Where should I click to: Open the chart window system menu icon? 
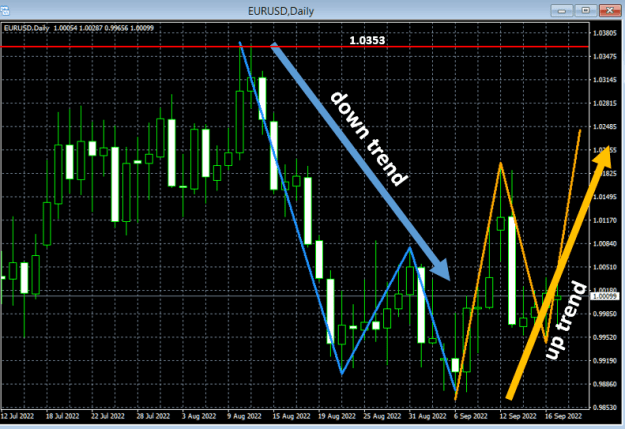[5, 10]
